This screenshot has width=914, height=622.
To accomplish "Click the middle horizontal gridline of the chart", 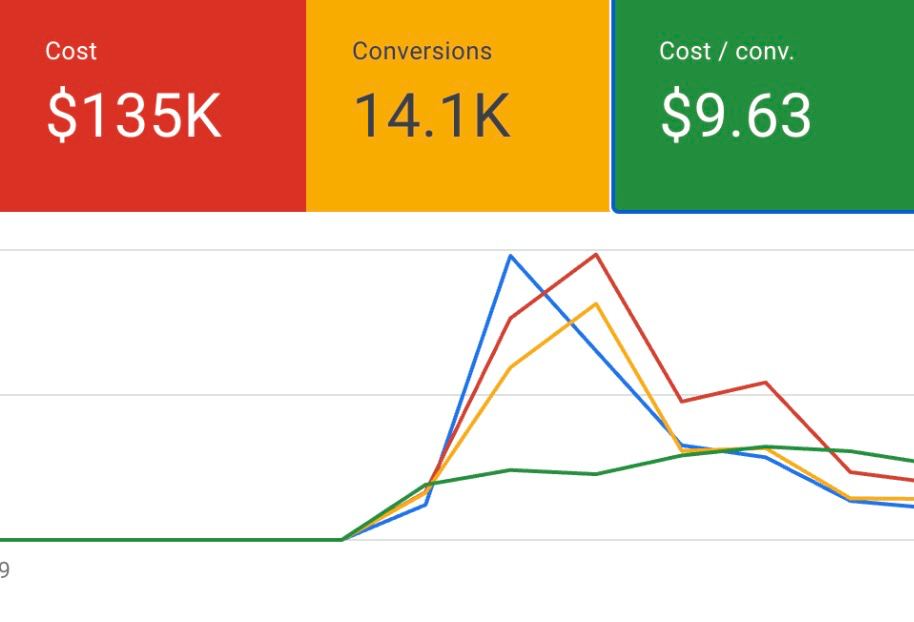I will (x=200, y=395).
